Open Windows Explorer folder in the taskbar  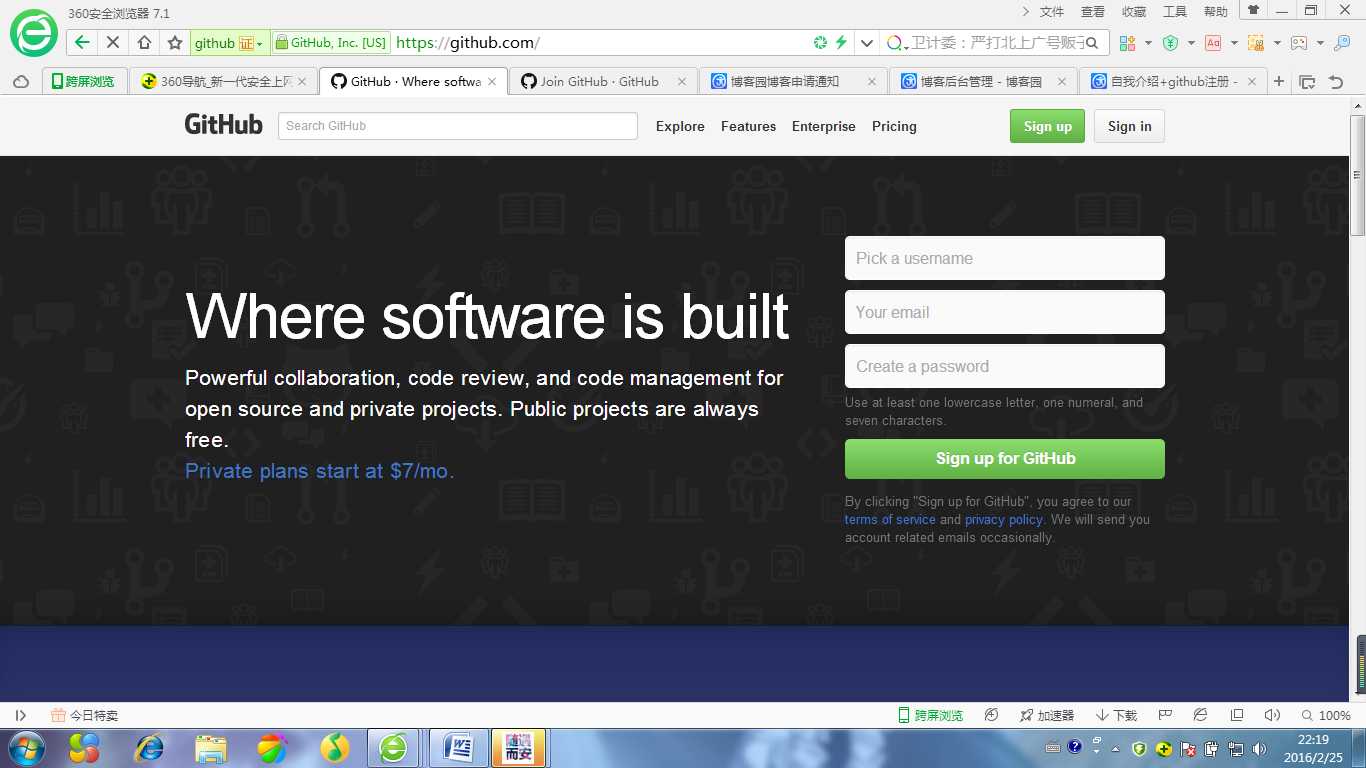coord(210,747)
